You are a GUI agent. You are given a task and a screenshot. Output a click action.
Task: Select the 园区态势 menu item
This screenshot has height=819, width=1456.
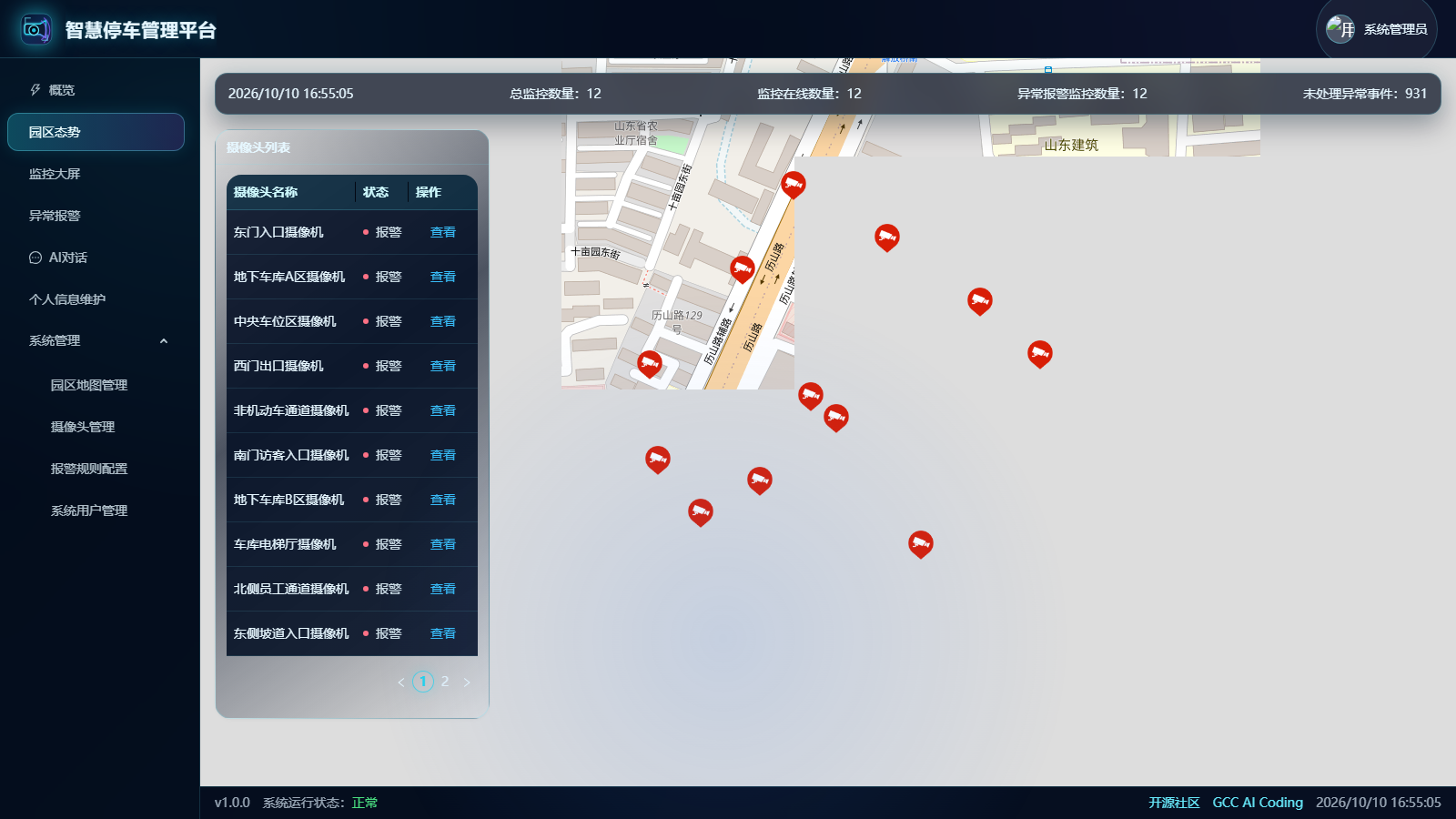[x=96, y=132]
